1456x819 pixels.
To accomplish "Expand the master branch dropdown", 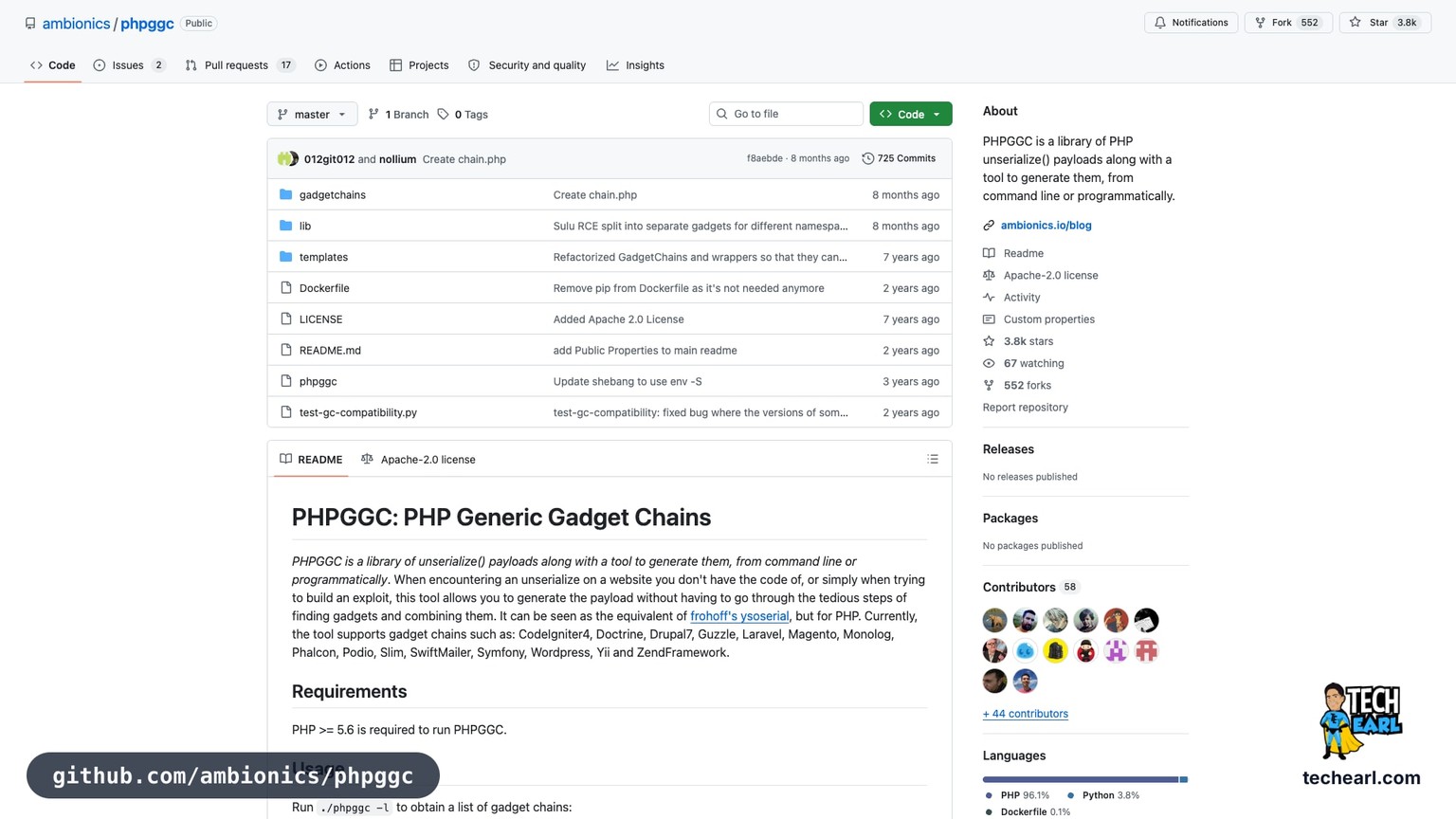I will [312, 114].
